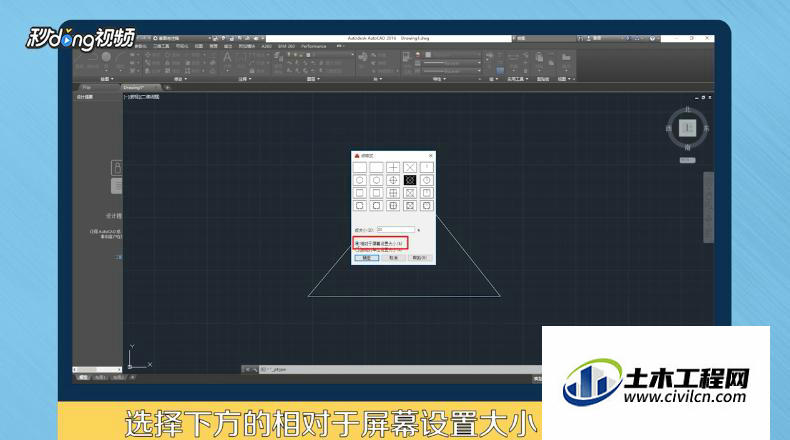Select the square with dot point style
The image size is (790, 440).
click(x=360, y=193)
